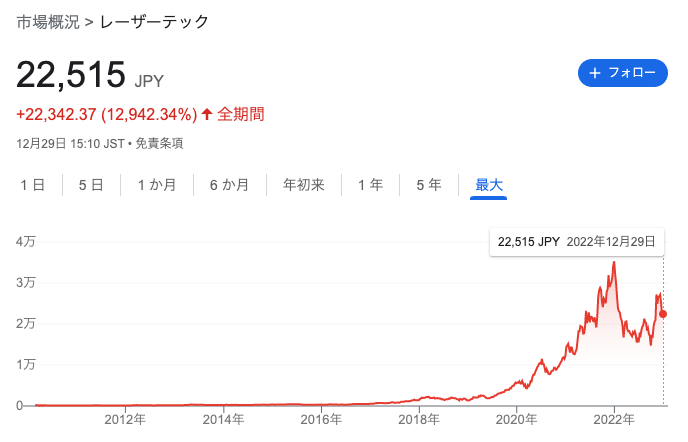Follow stock with フォロー button

pyautogui.click(x=623, y=73)
